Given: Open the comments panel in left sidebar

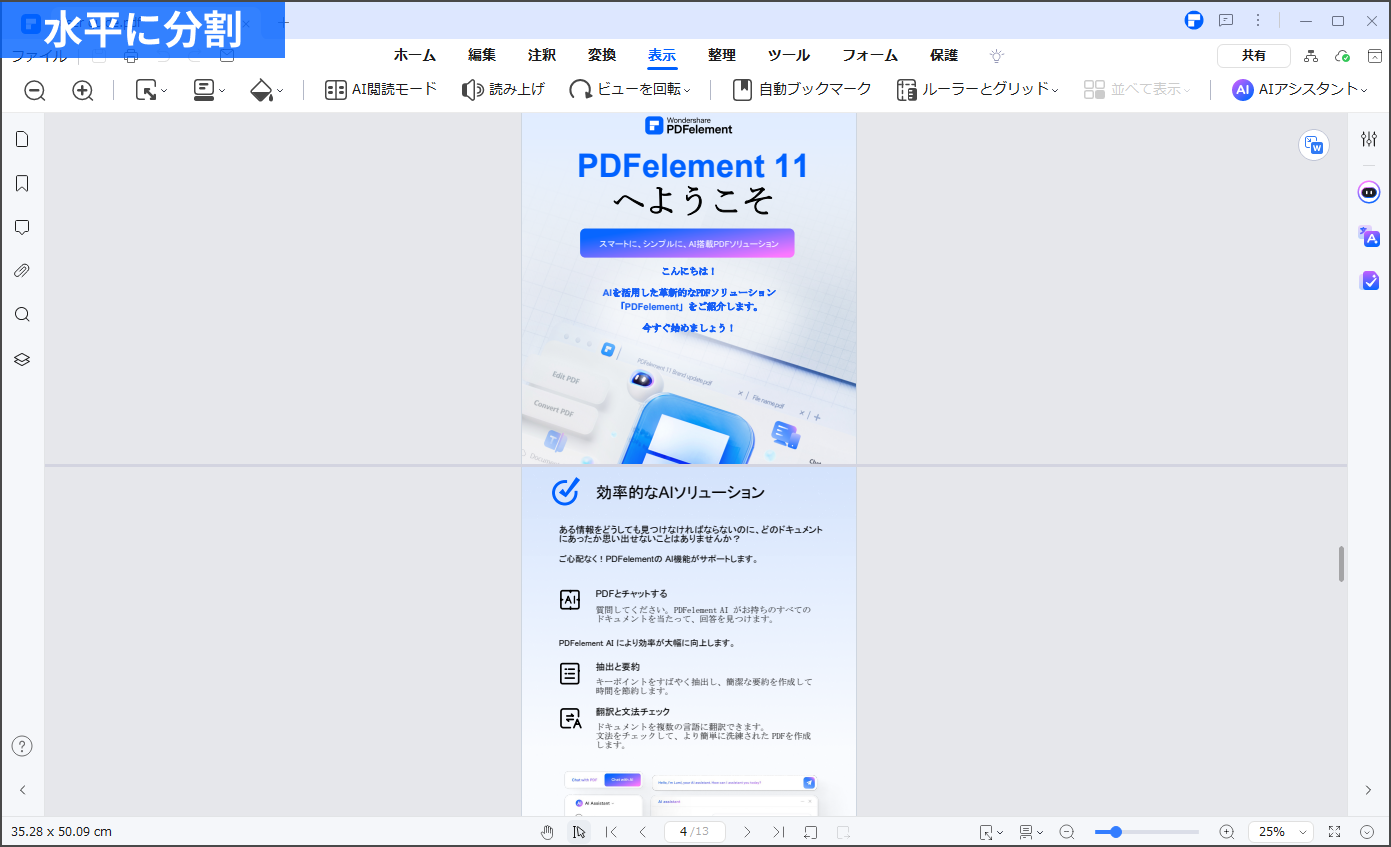Looking at the screenshot, I should pos(22,227).
